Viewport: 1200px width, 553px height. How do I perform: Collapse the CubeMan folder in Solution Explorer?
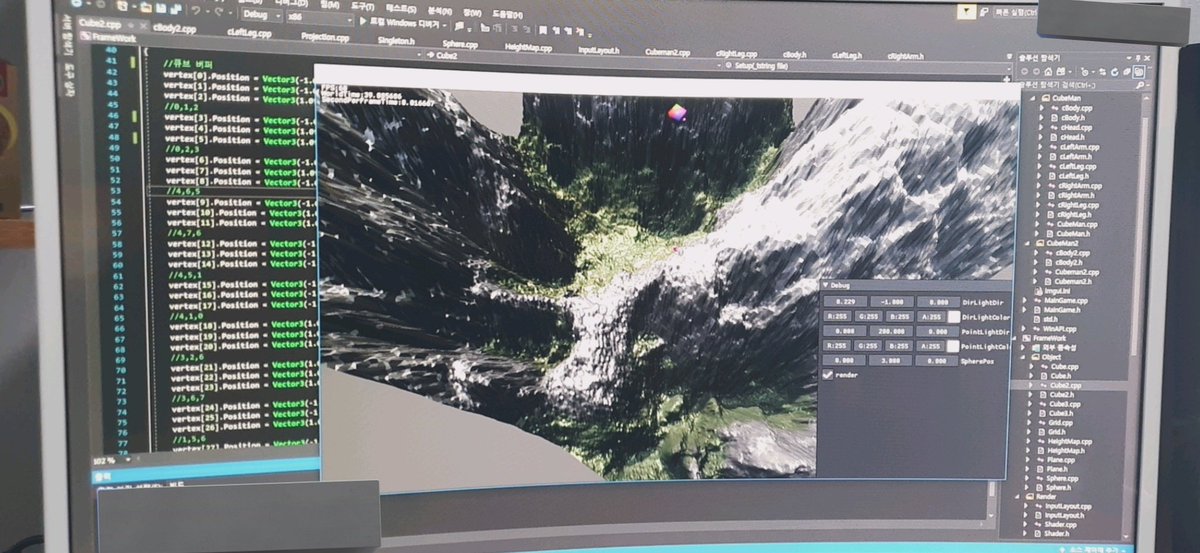pyautogui.click(x=1033, y=97)
